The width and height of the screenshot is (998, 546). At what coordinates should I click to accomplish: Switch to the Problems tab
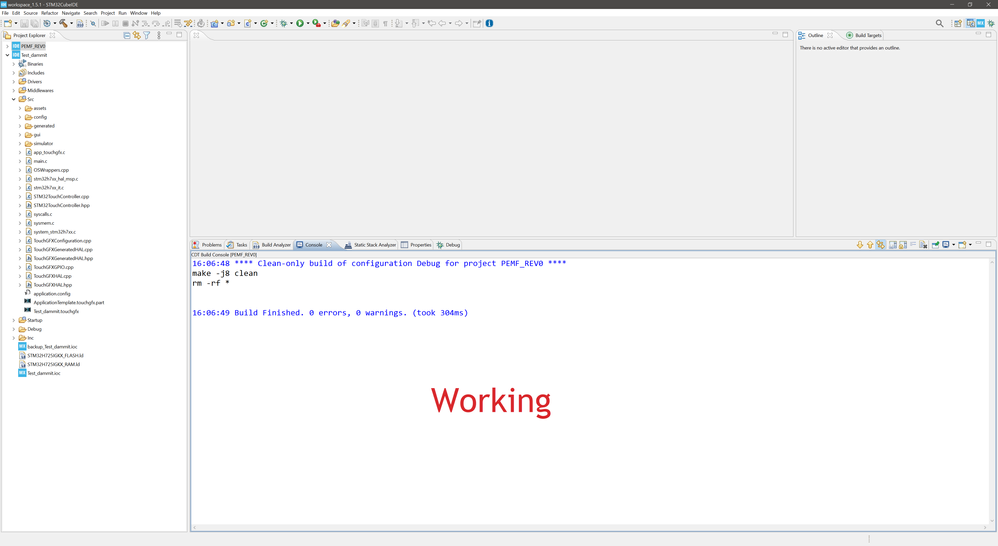[x=207, y=244]
